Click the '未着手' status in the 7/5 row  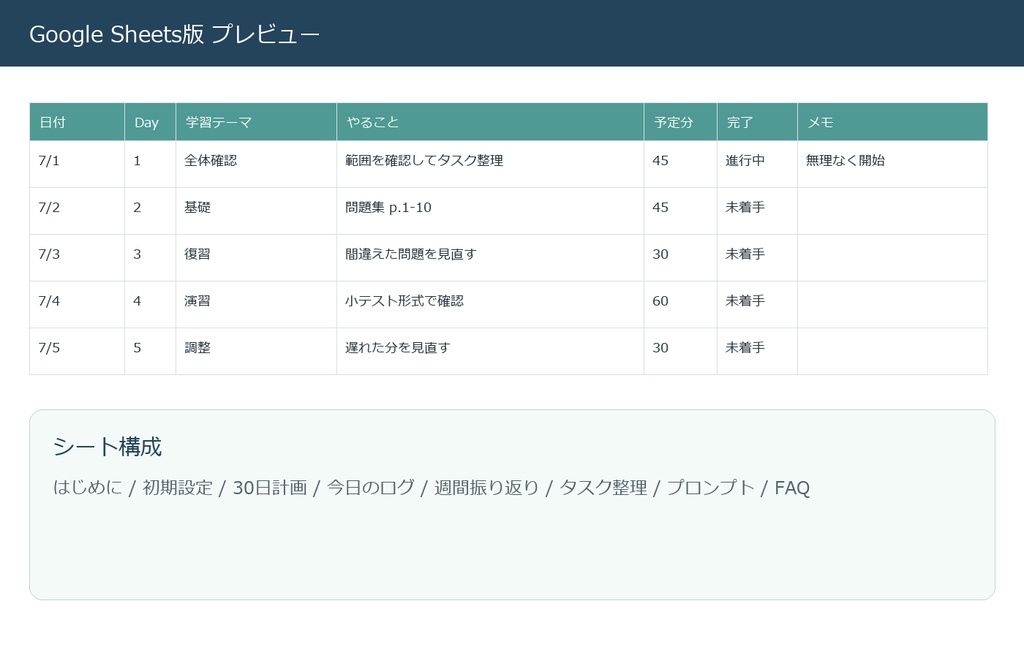tap(758, 351)
